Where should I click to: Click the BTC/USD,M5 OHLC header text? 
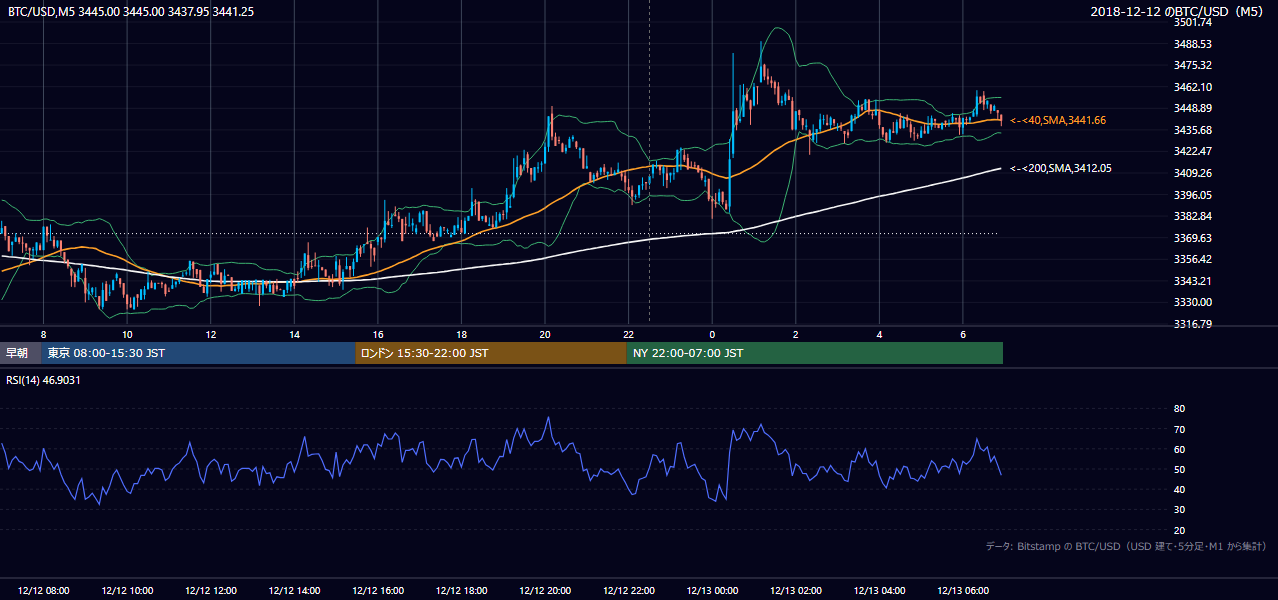pos(131,11)
